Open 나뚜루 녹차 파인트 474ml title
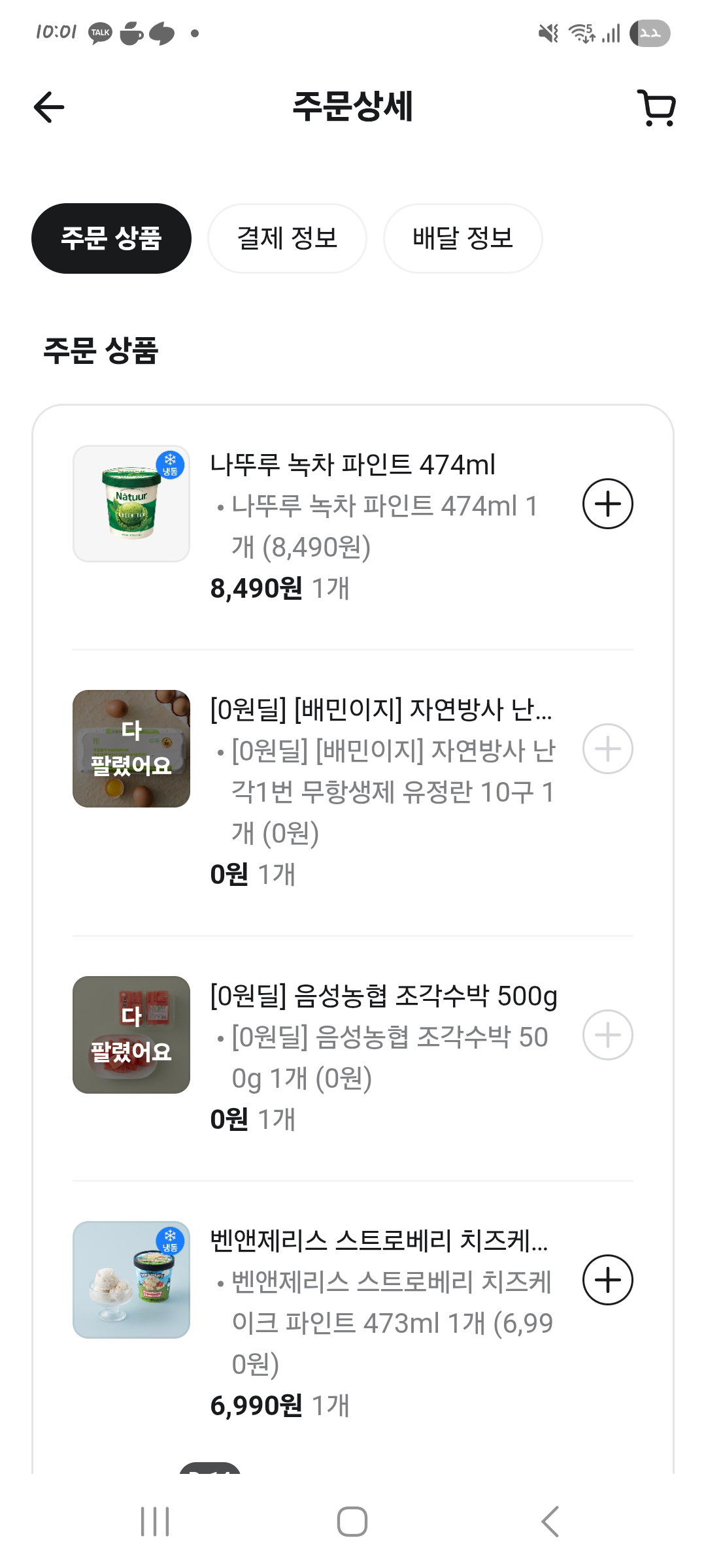The width and height of the screenshot is (706, 1568). [x=352, y=465]
